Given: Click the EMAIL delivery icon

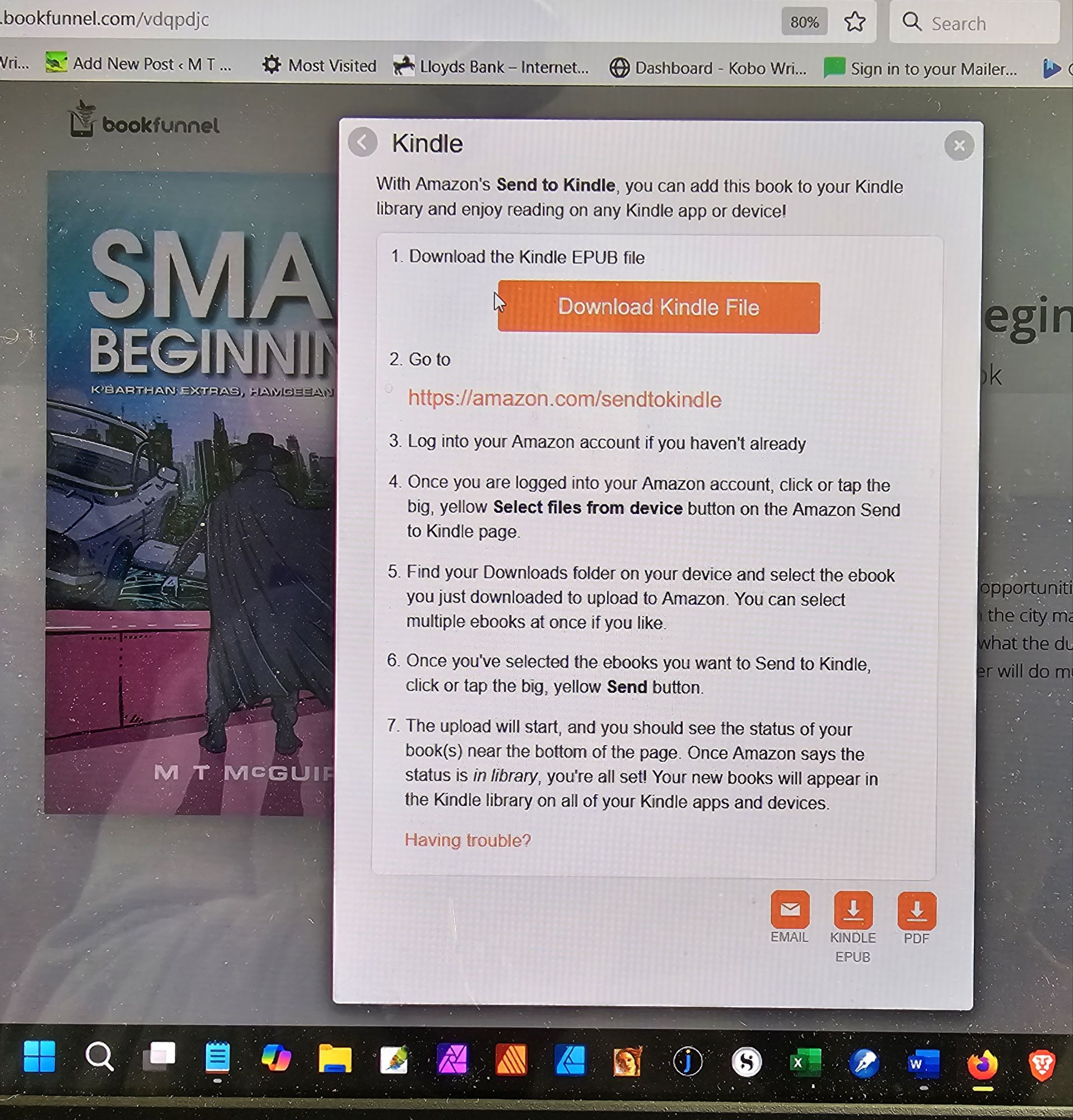Looking at the screenshot, I should [790, 909].
